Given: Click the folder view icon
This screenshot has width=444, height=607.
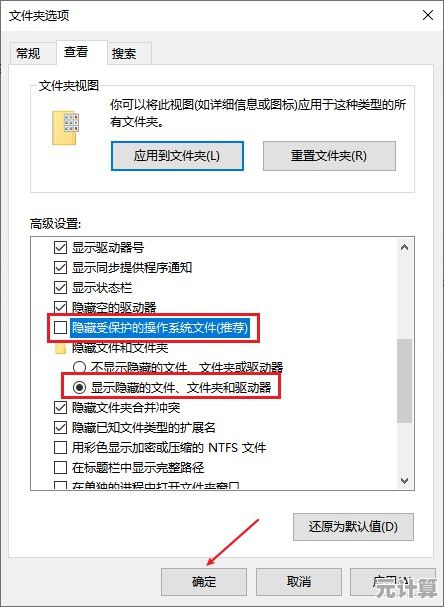Looking at the screenshot, I should pyautogui.click(x=65, y=128).
